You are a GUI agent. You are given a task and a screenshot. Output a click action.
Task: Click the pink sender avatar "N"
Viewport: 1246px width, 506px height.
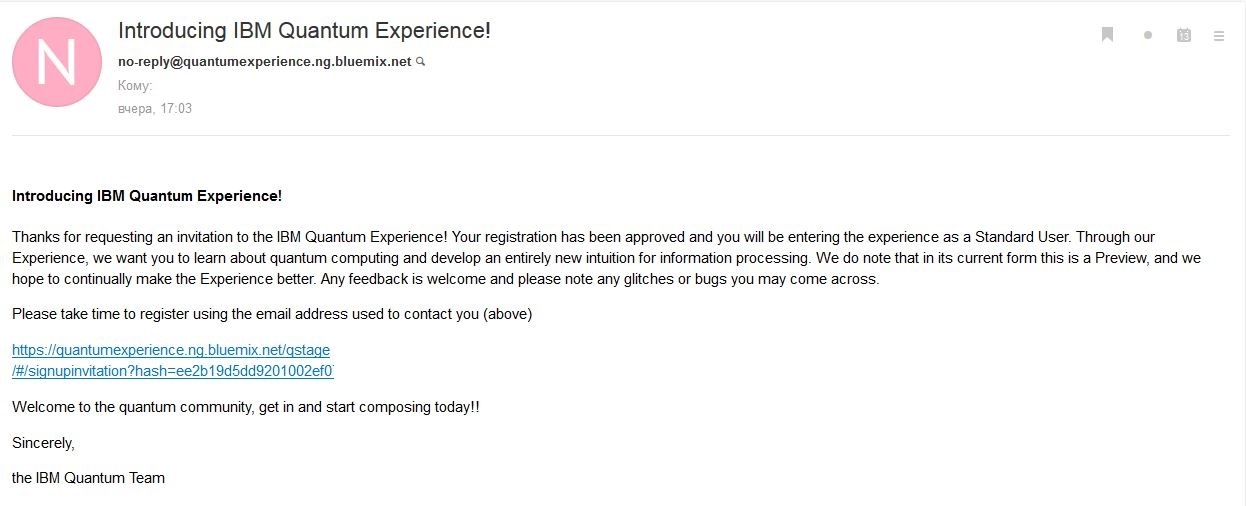coord(57,62)
